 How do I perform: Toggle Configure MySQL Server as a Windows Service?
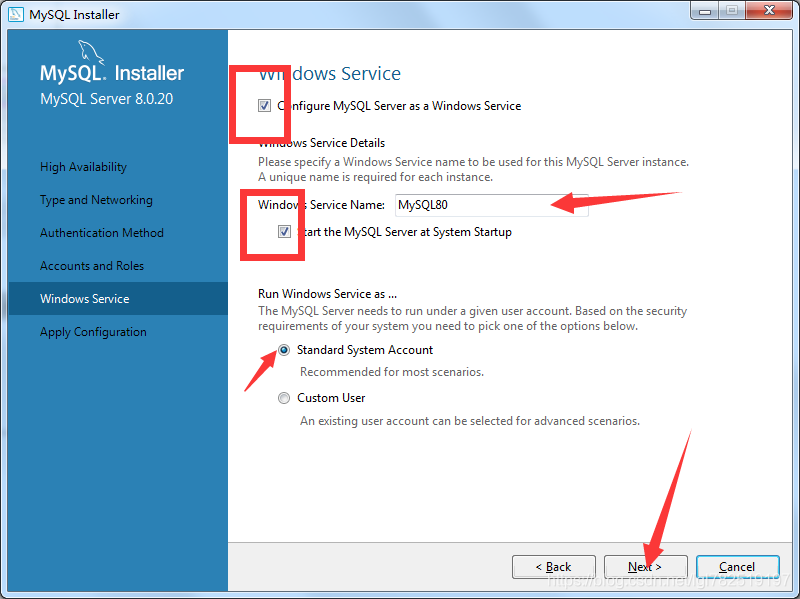click(x=264, y=106)
